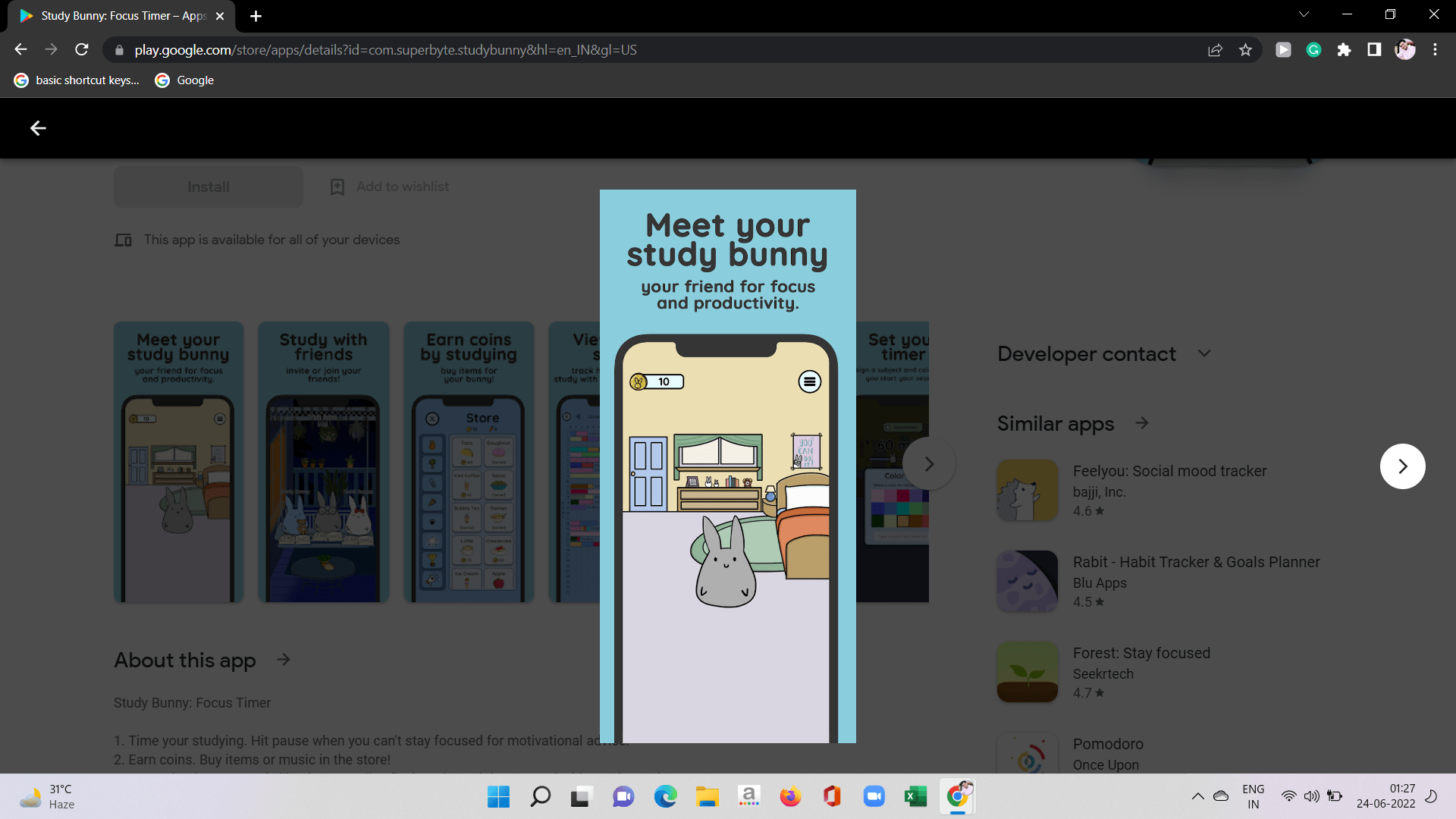Open the Grammarly extension icon
This screenshot has width=1456, height=819.
[x=1313, y=50]
